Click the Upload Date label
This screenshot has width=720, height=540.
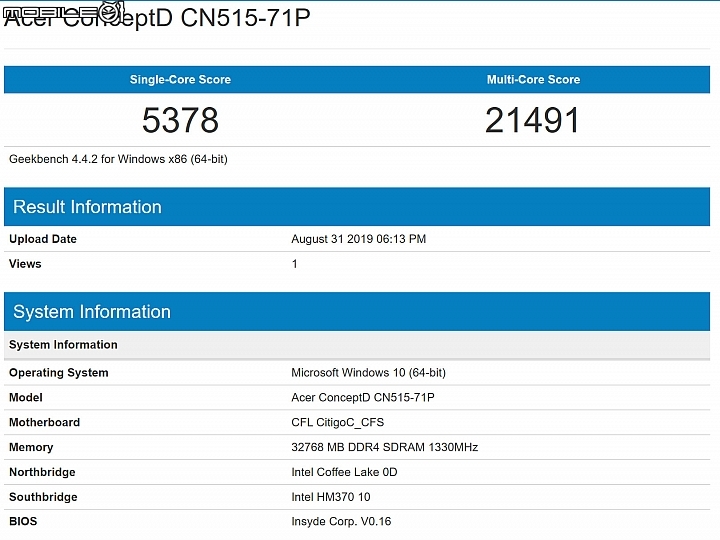click(43, 239)
